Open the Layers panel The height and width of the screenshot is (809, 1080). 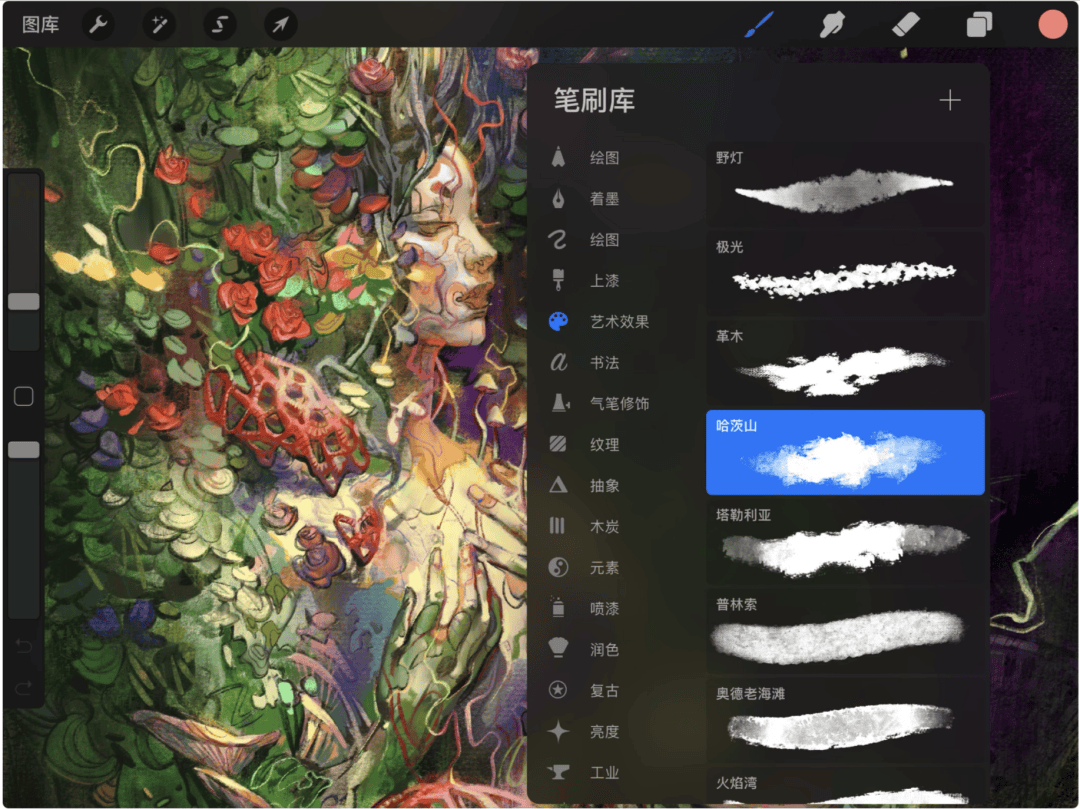tap(977, 24)
